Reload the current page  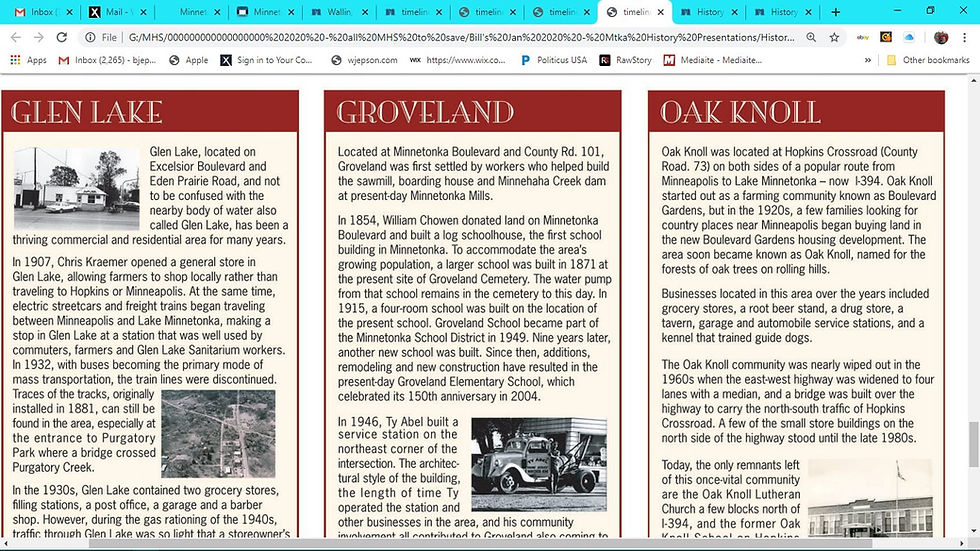click(61, 37)
